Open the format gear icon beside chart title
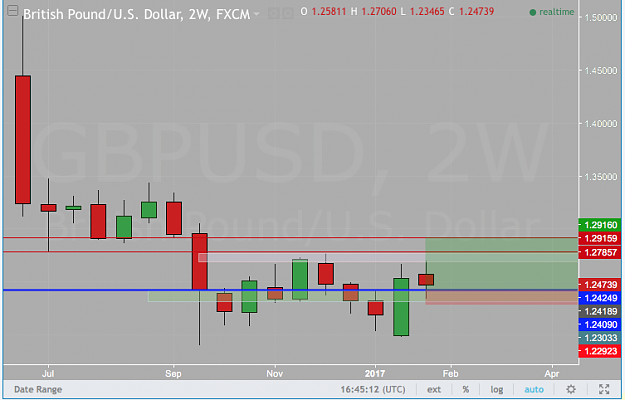This screenshot has width=625, height=400. [287, 14]
